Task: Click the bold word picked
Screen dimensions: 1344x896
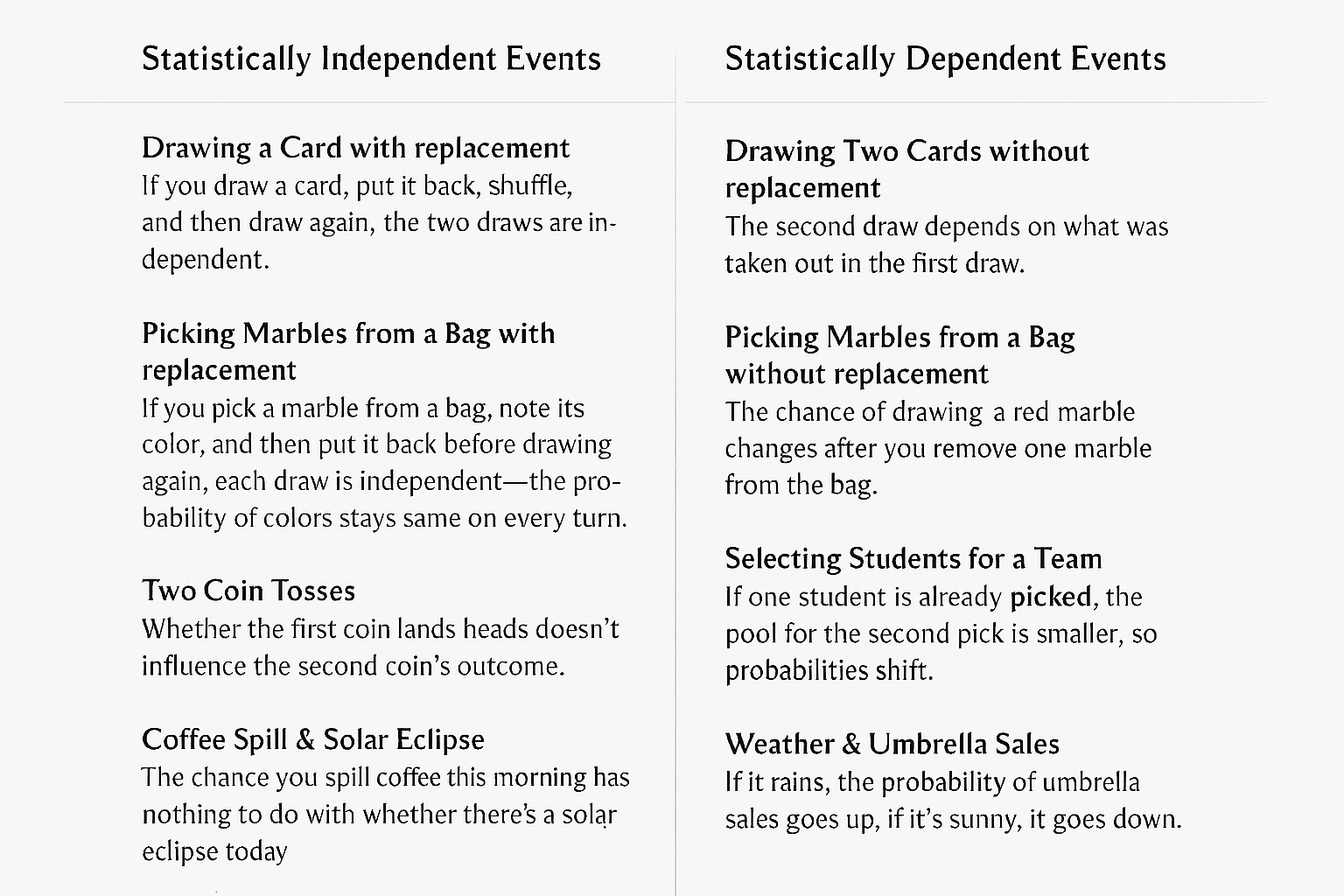Action: (1050, 597)
